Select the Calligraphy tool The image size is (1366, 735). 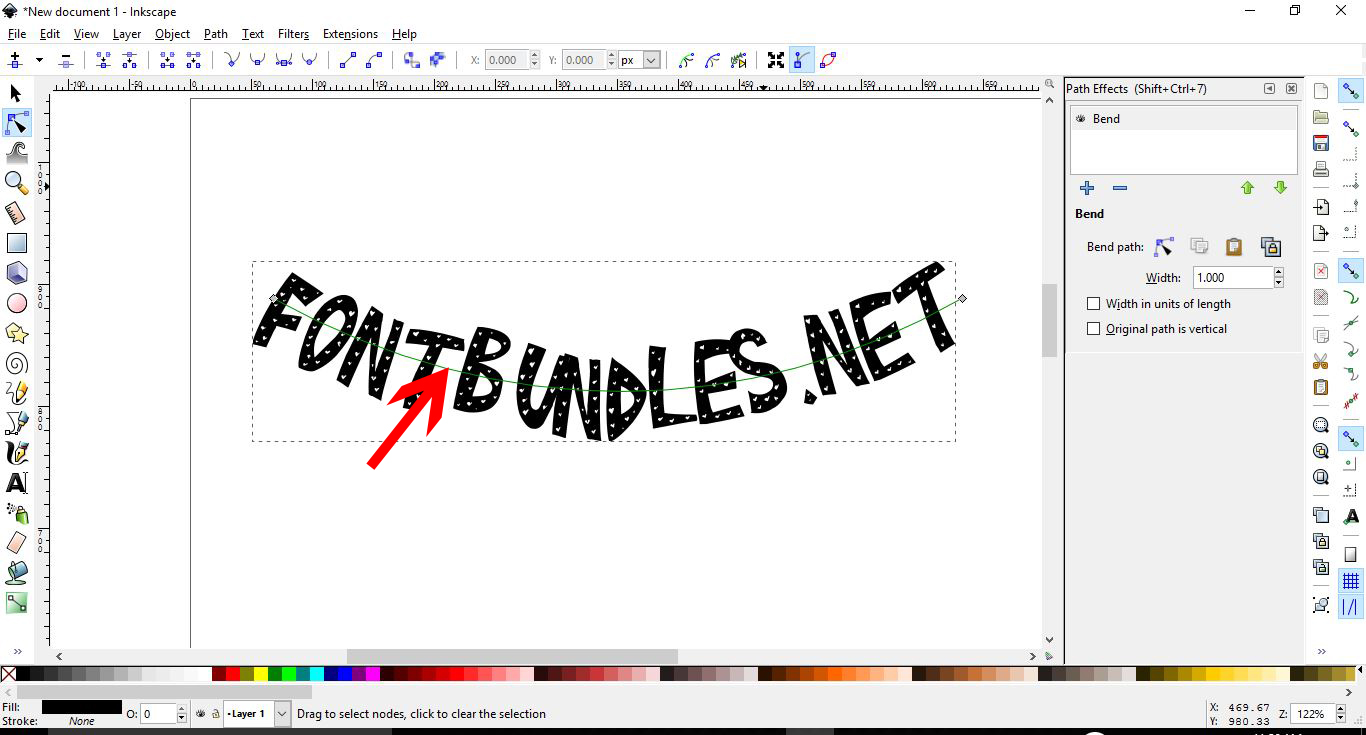pyautogui.click(x=17, y=452)
